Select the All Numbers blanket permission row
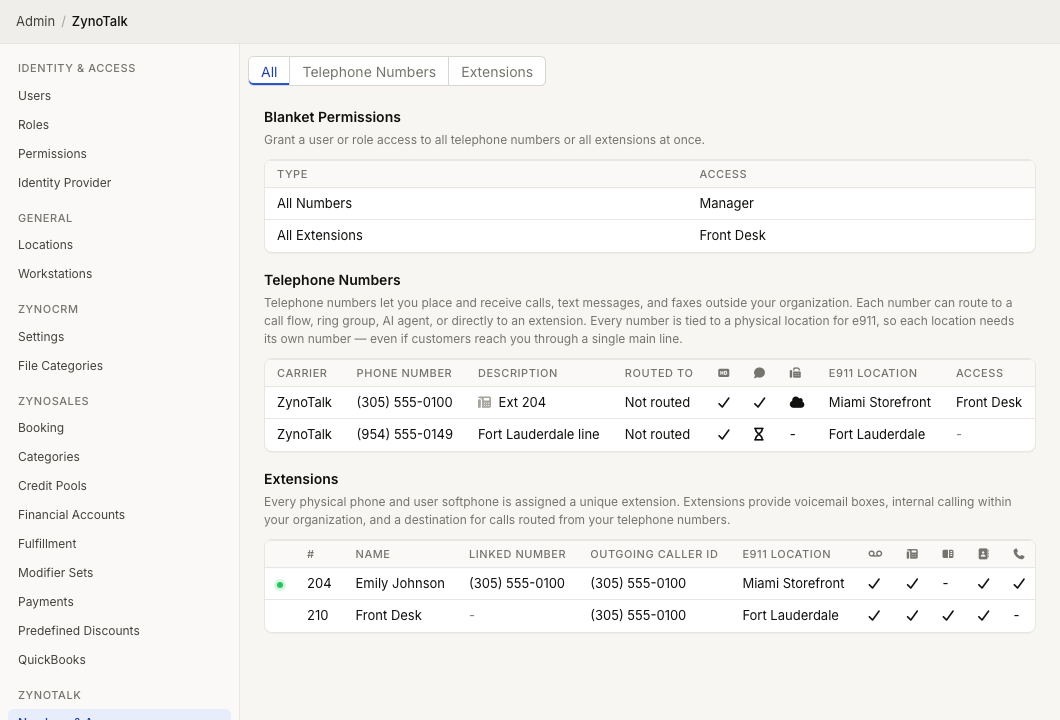 650,203
